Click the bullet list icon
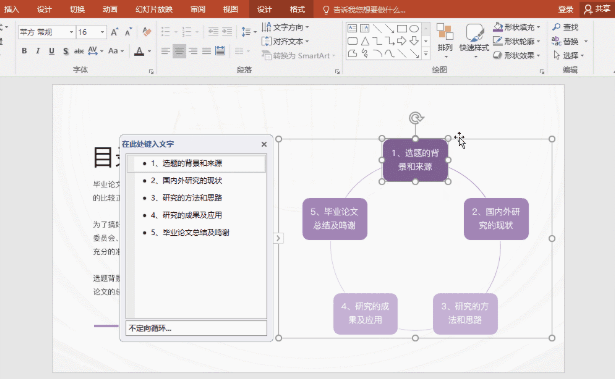The width and height of the screenshot is (615, 379). [166, 32]
